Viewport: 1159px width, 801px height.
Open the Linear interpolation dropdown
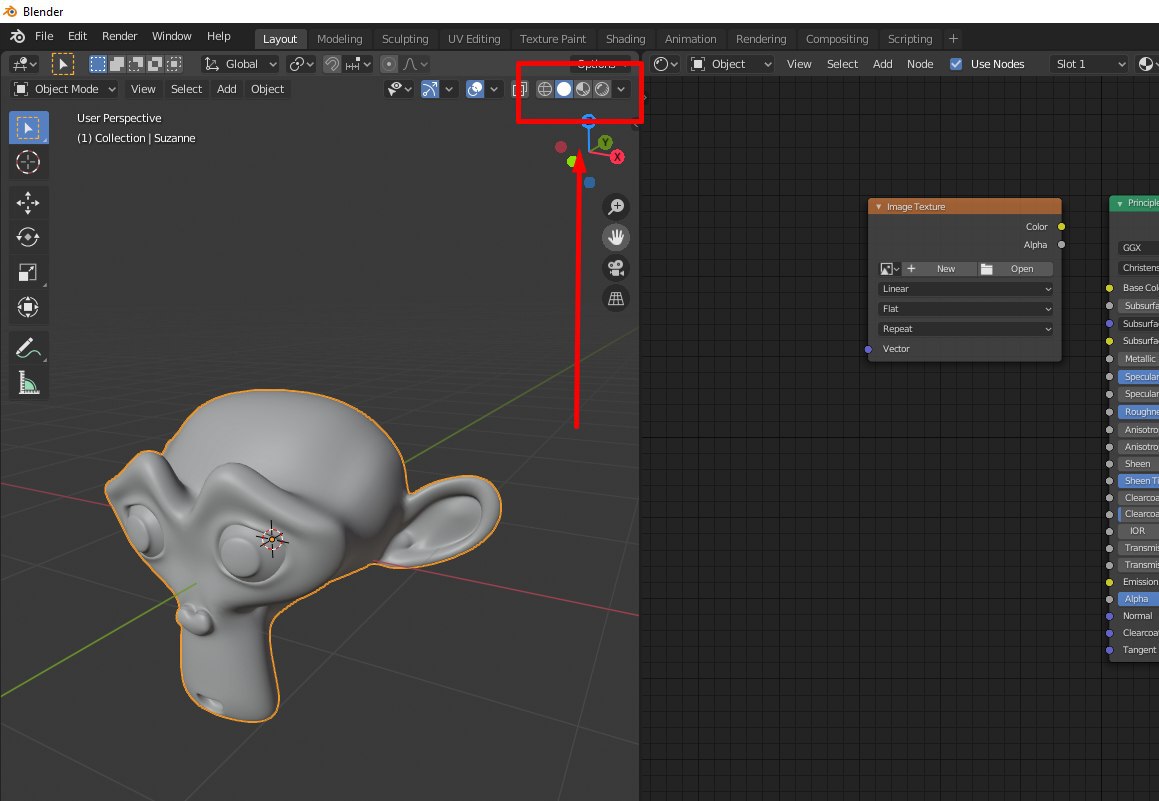(965, 289)
